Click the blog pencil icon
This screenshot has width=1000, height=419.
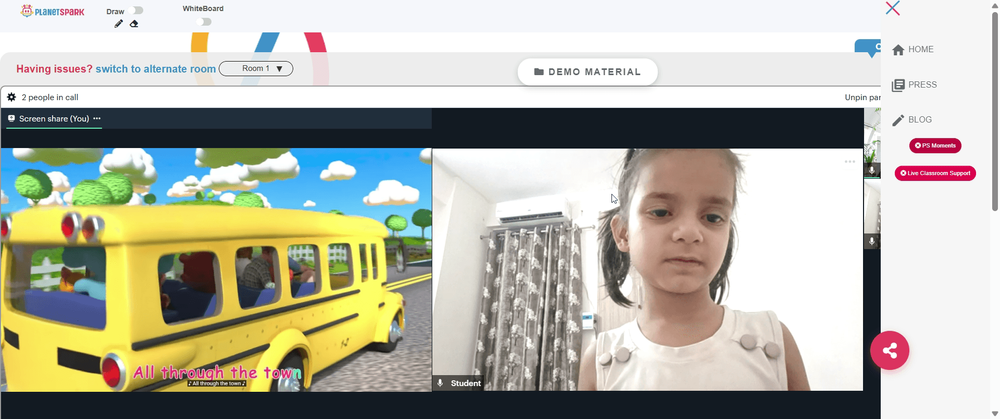coord(898,120)
